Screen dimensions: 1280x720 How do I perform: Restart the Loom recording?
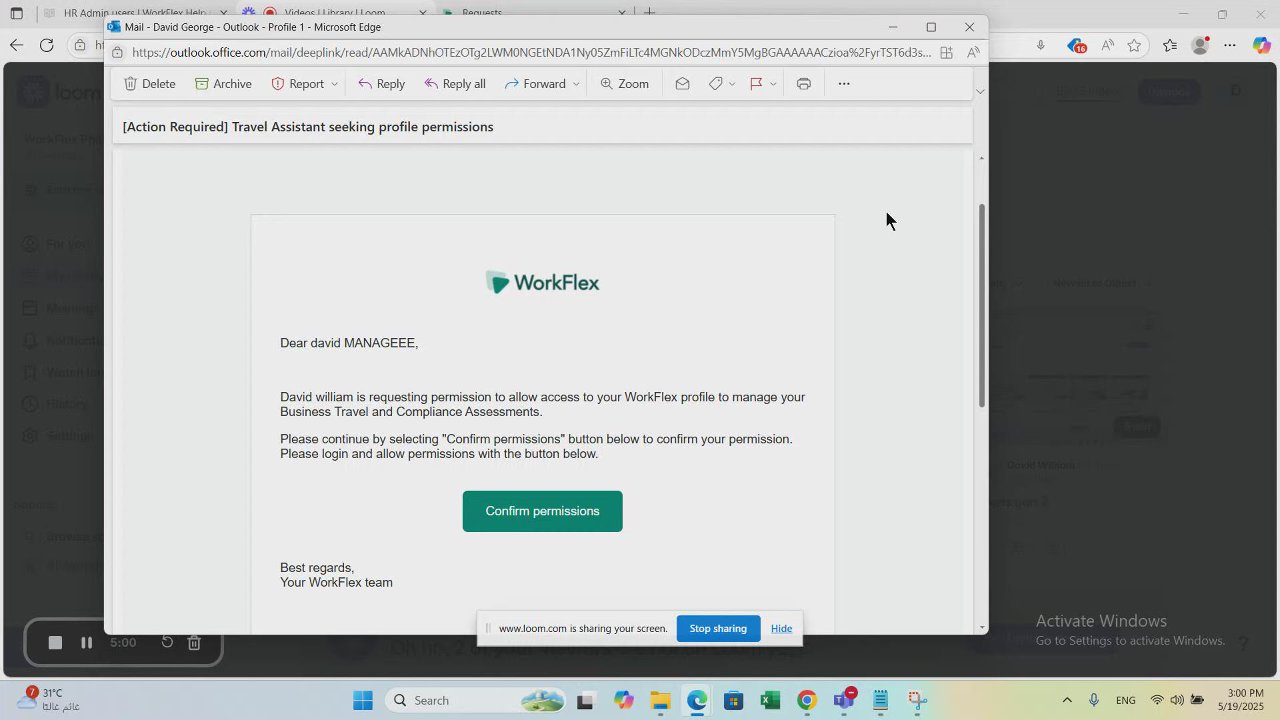[167, 643]
